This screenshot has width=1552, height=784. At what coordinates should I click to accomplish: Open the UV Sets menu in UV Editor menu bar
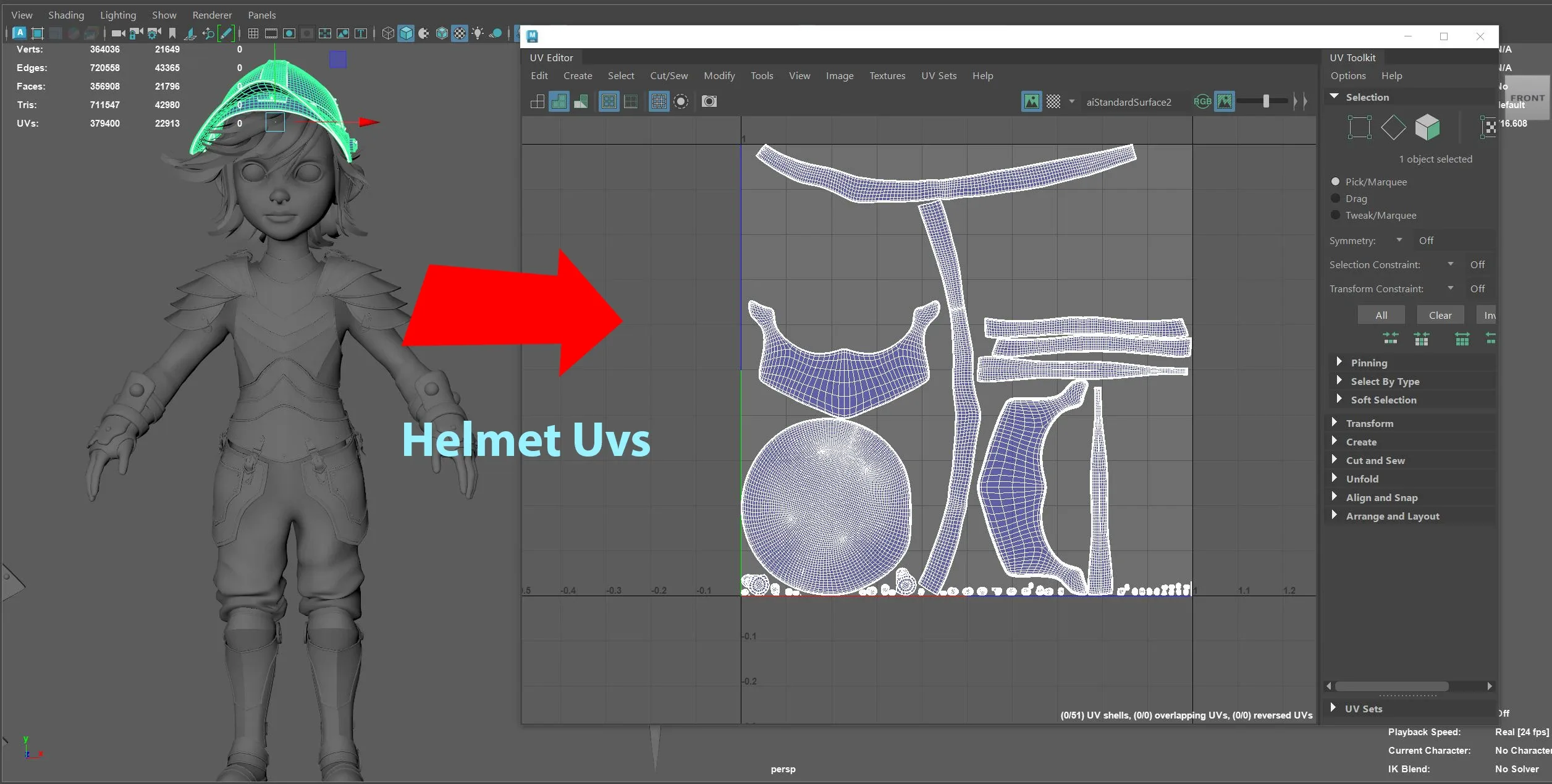pos(938,75)
